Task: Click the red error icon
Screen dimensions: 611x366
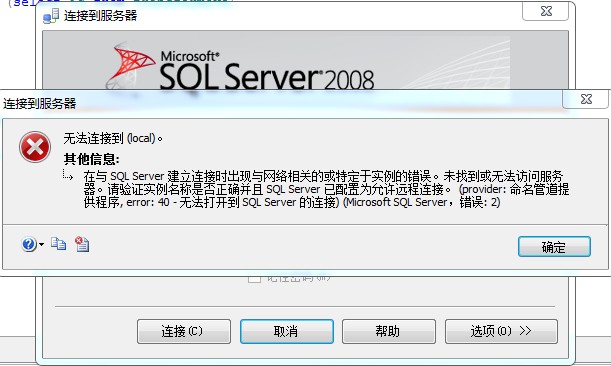Action: pyautogui.click(x=35, y=147)
